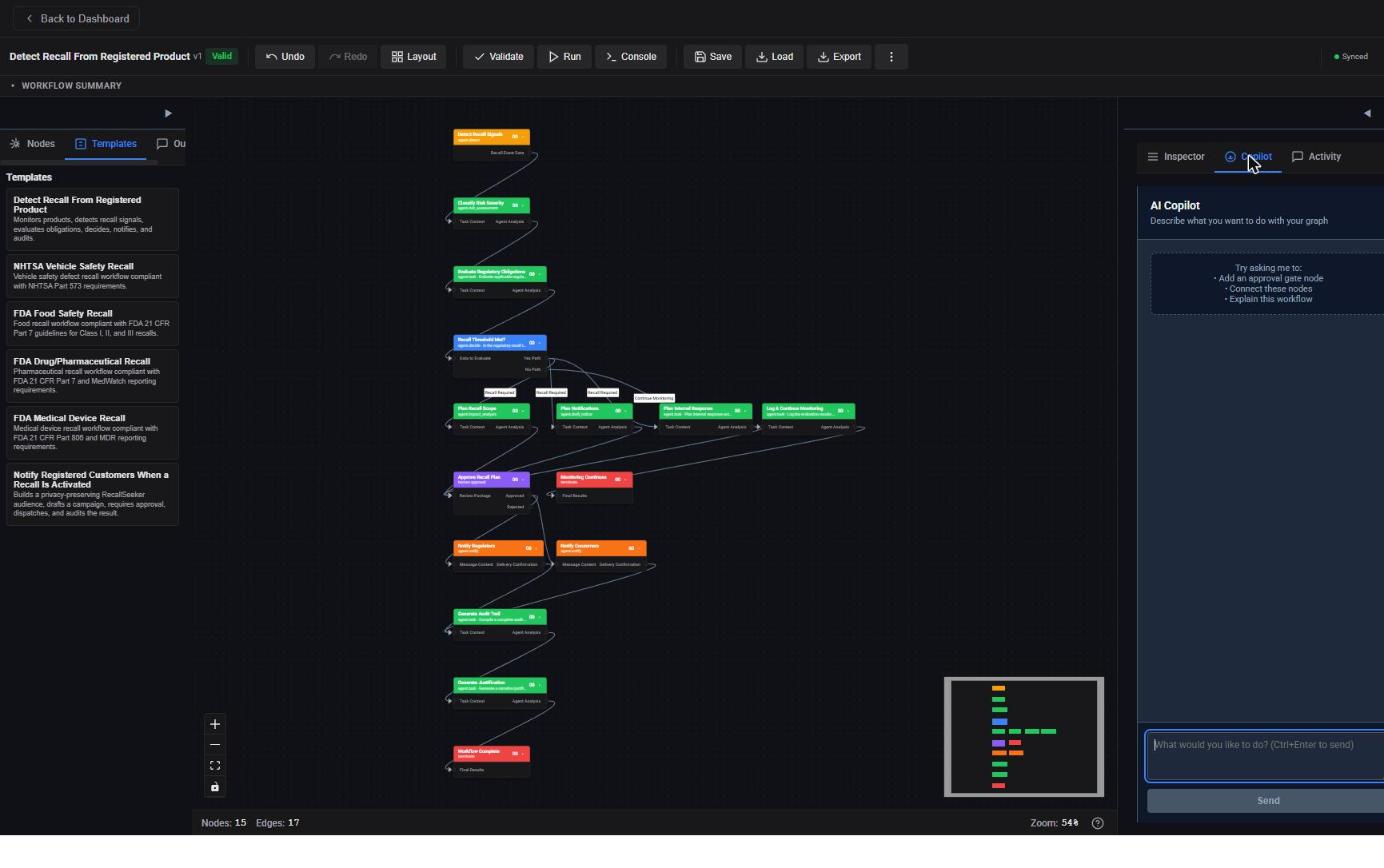1384x868 pixels.
Task: Click the Valid status badge
Action: 222,56
